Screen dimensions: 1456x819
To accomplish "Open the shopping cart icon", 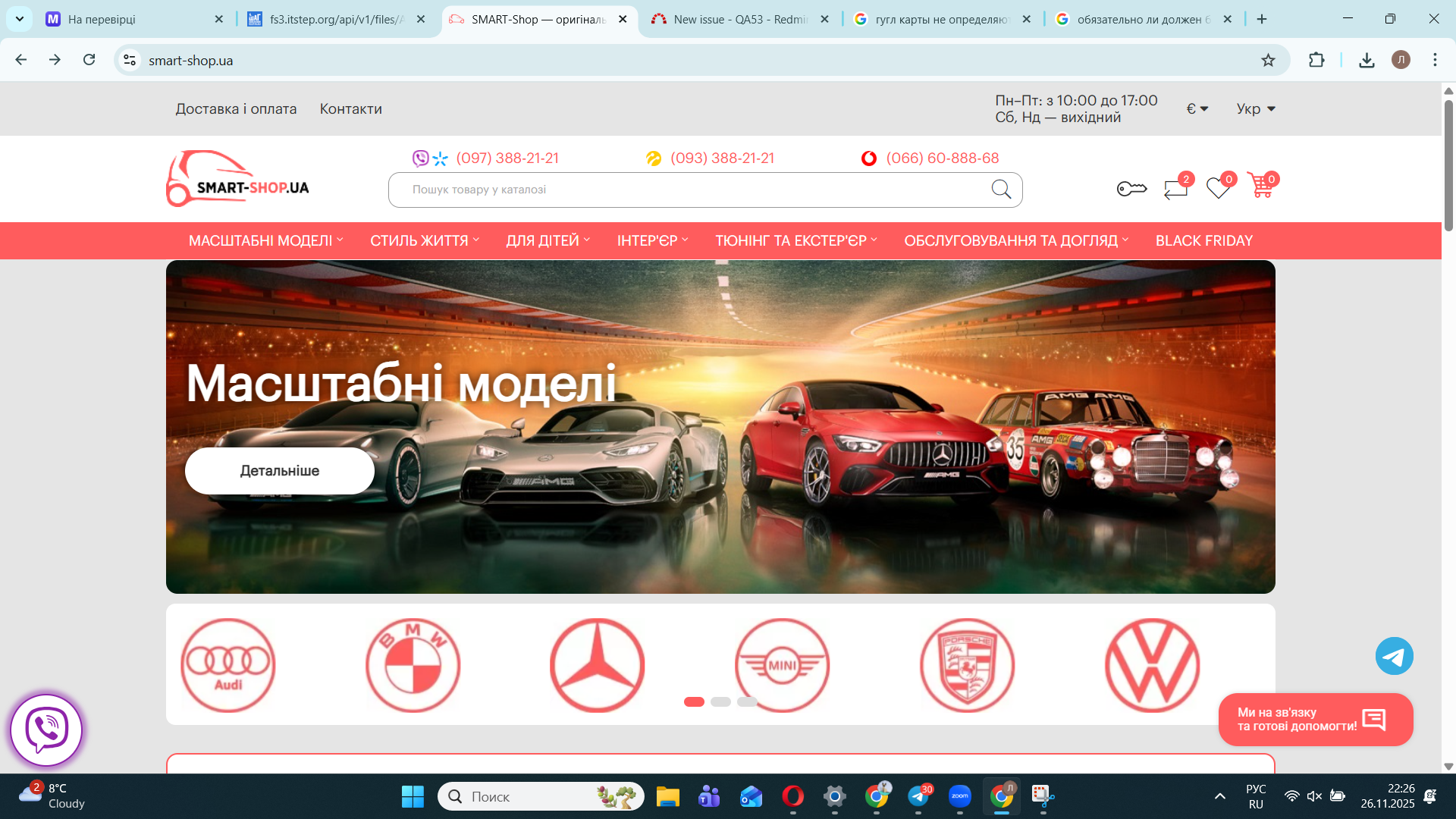I will coord(1261,187).
